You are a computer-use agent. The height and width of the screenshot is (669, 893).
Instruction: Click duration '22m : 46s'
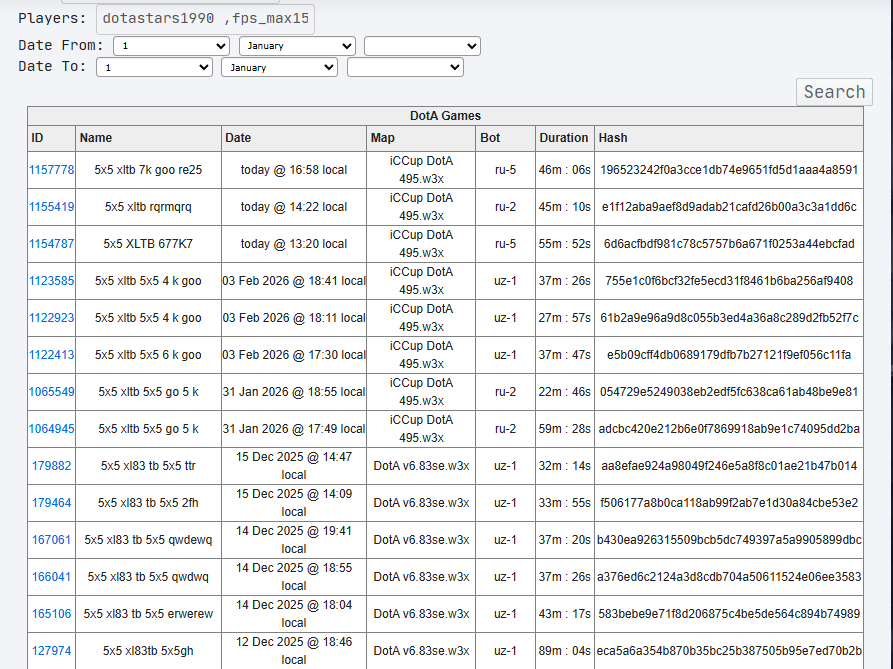[x=564, y=392]
